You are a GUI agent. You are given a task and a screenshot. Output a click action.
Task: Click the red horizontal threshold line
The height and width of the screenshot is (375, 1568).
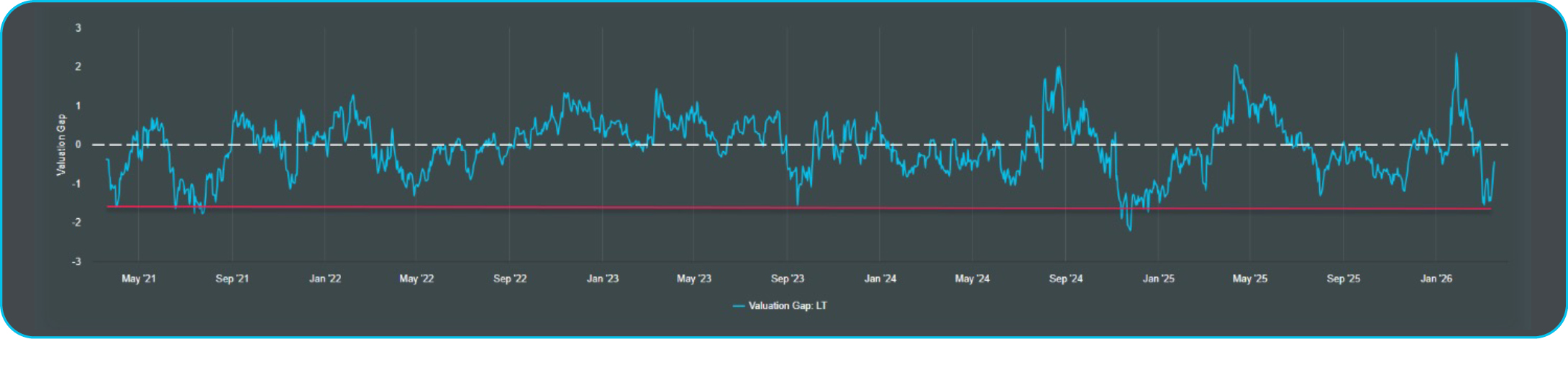point(798,208)
